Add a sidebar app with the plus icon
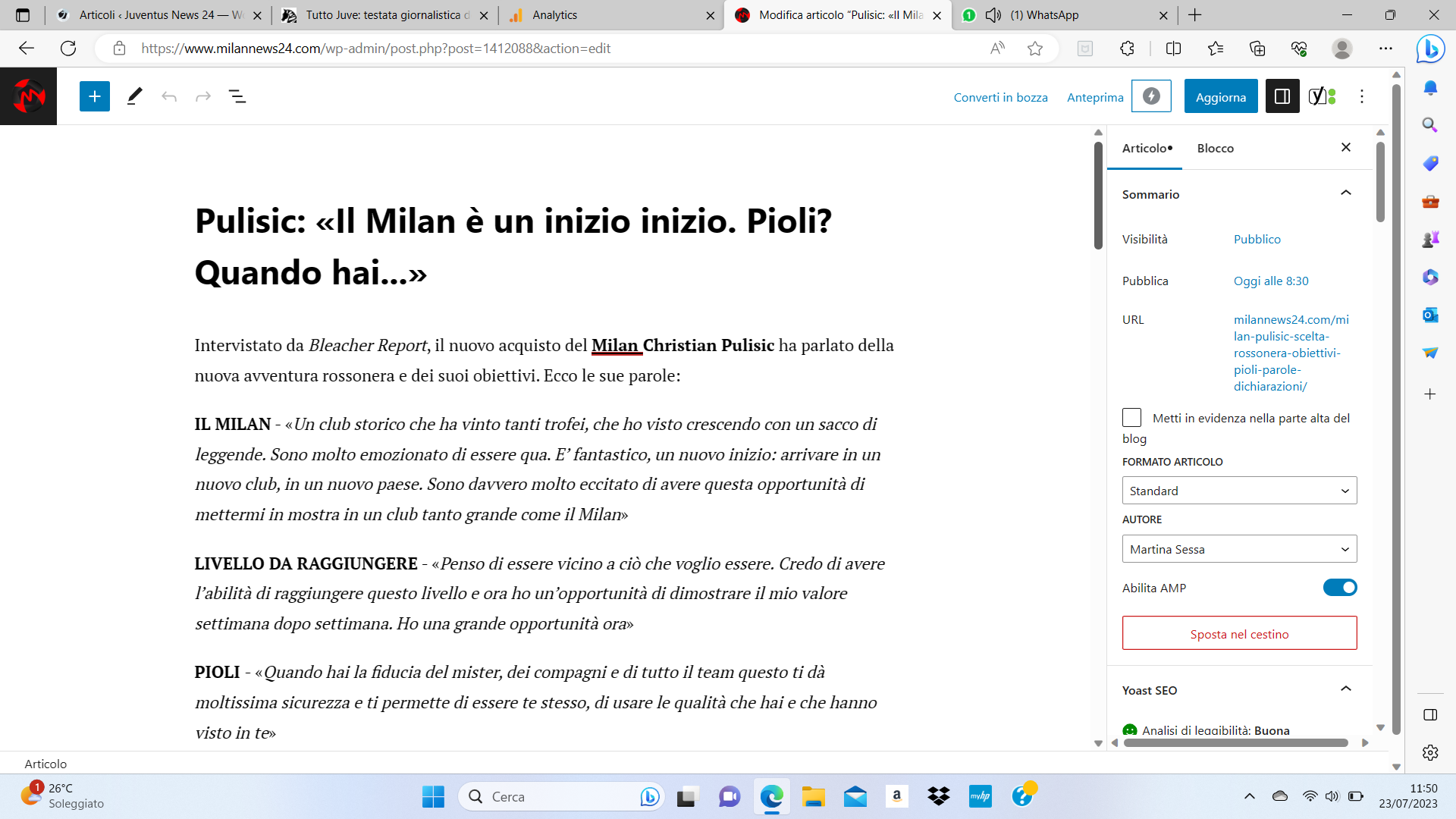Screen dimensions: 1456x819 [1430, 394]
